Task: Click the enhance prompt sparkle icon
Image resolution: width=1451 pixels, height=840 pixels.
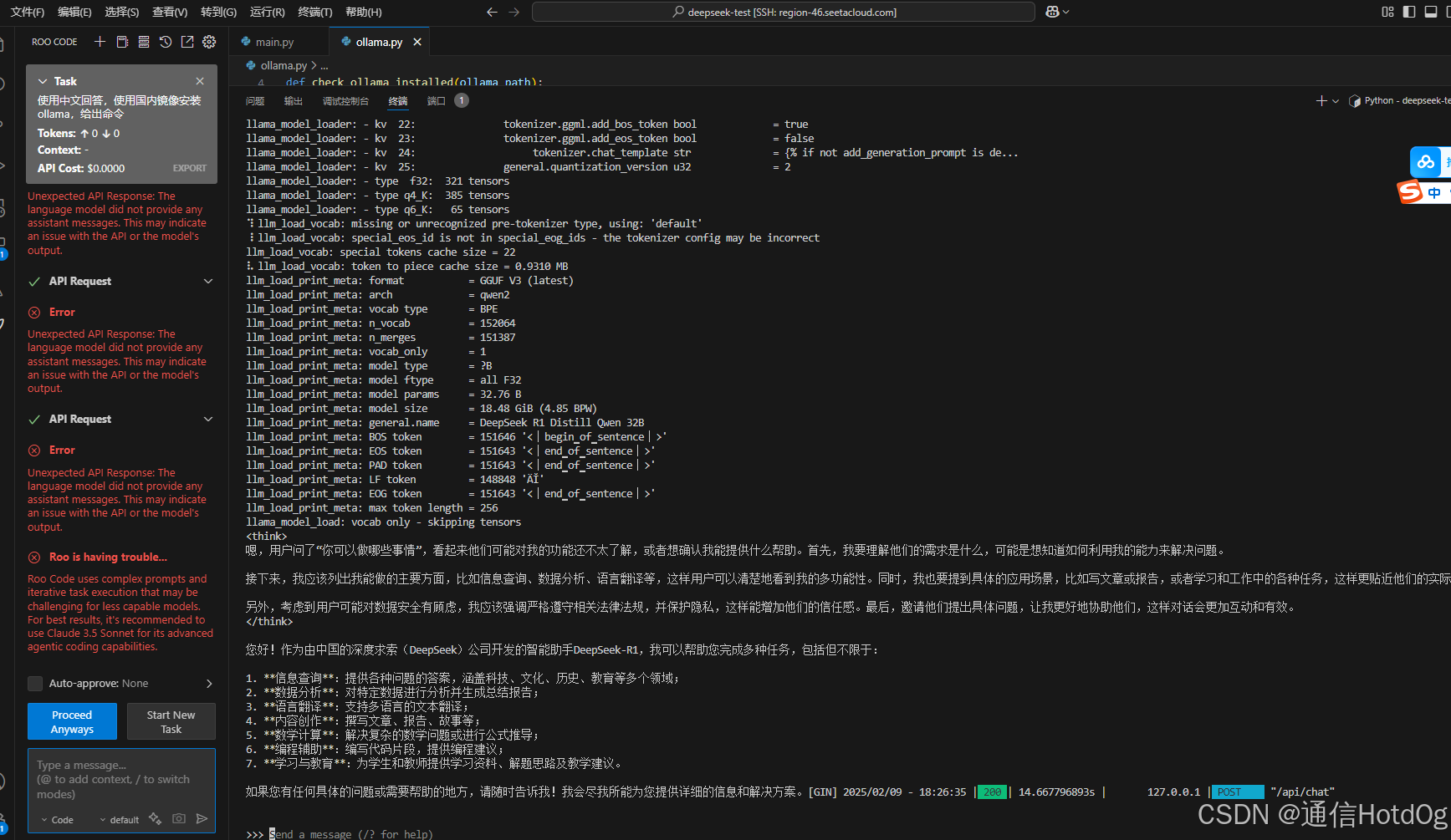Action: (155, 819)
